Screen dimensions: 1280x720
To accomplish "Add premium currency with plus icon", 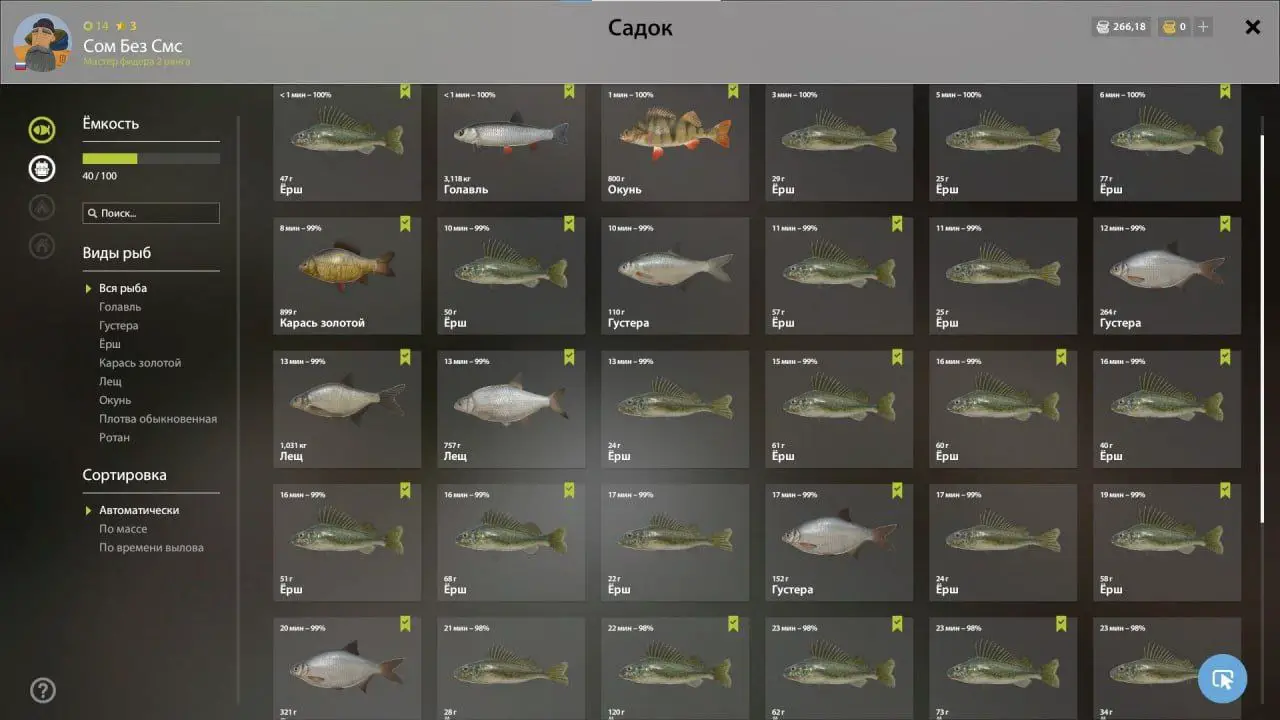I will coord(1204,27).
